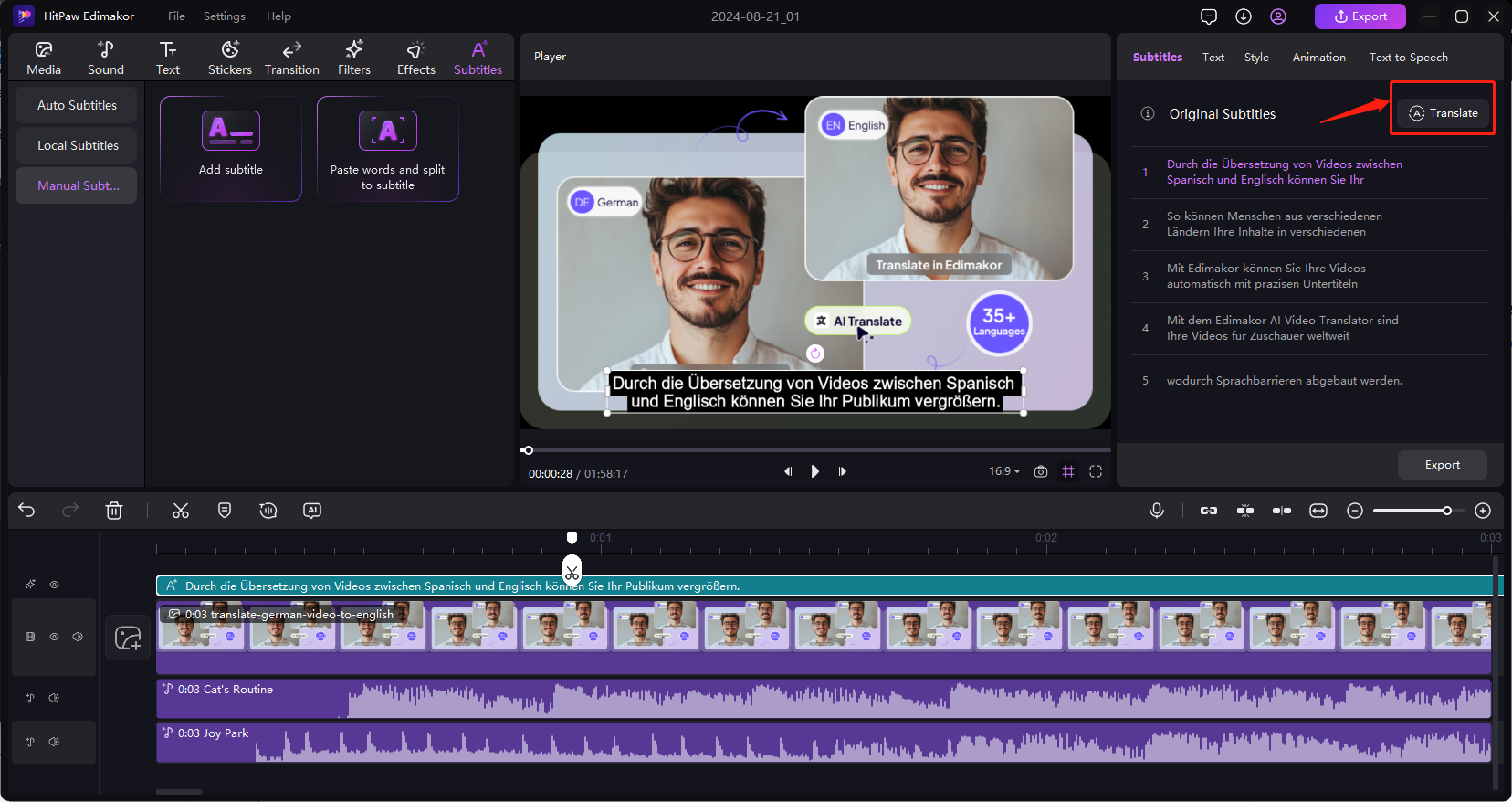Delete the selected clip with trash icon
This screenshot has width=1512, height=802.
[x=114, y=511]
